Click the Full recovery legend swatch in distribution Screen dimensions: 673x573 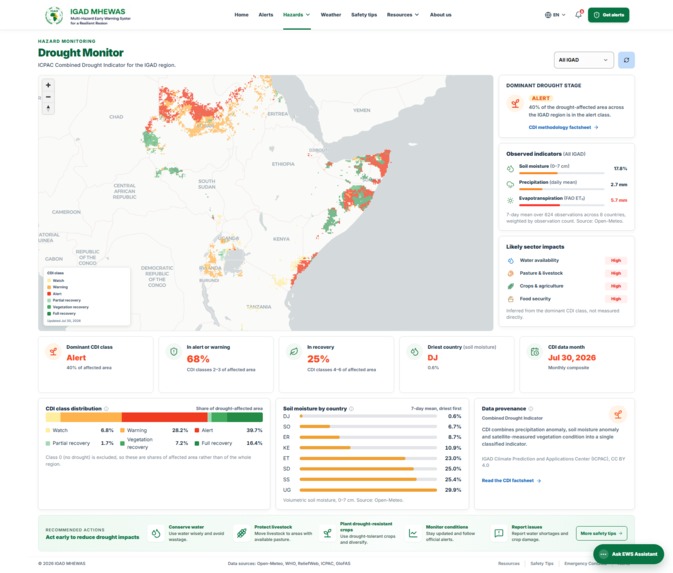(197, 443)
